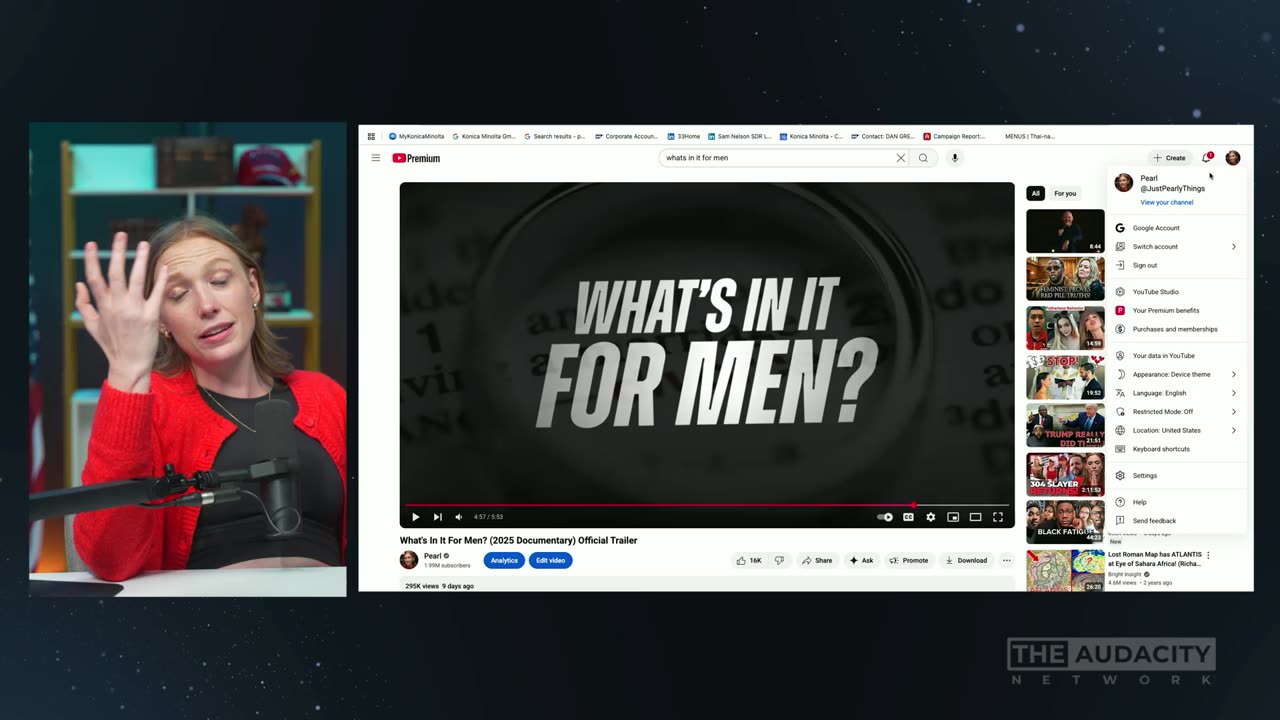Open the more actions ellipsis under the video
1280x720 pixels.
[x=1006, y=560]
